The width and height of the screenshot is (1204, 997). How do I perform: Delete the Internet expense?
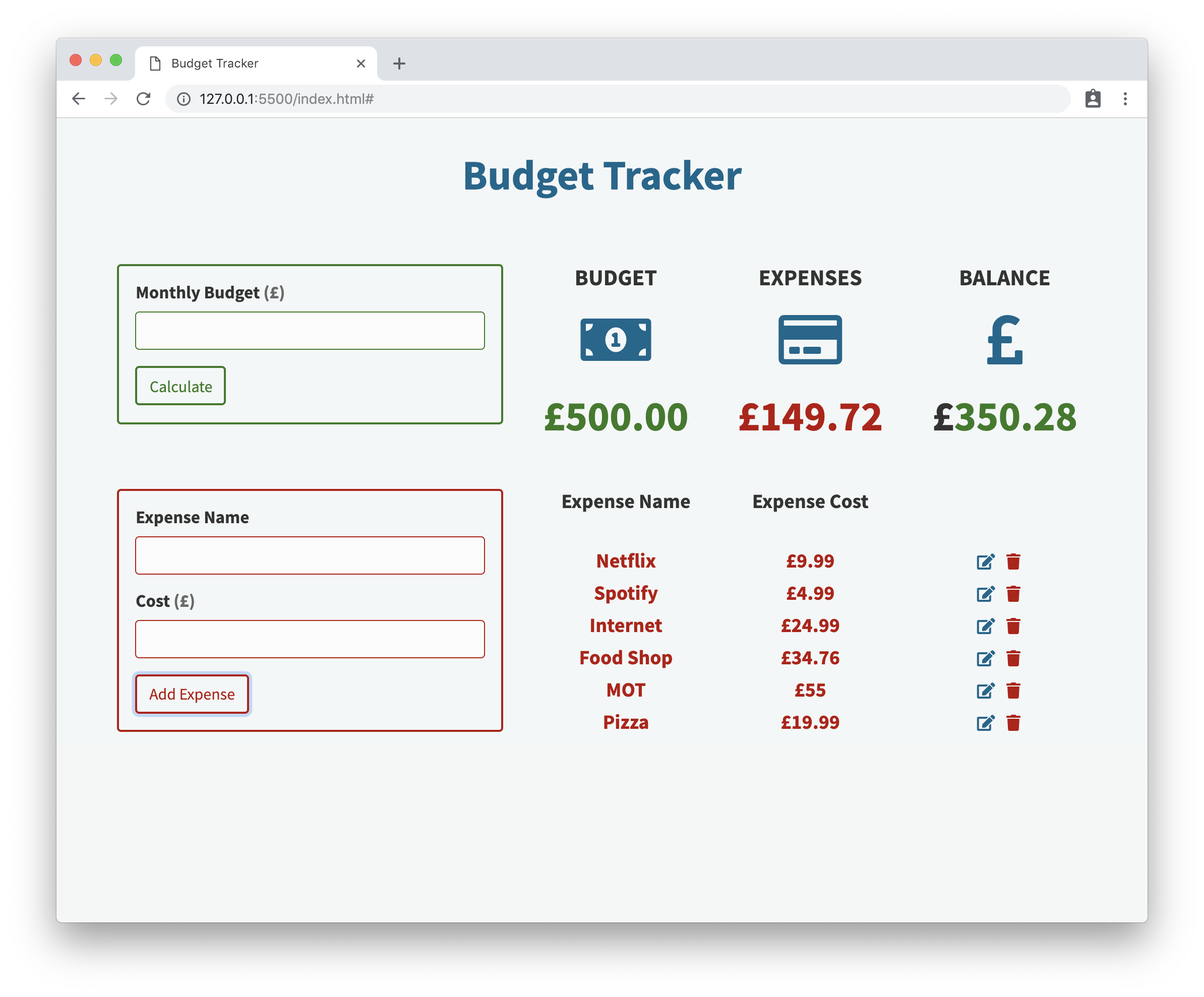click(1013, 626)
